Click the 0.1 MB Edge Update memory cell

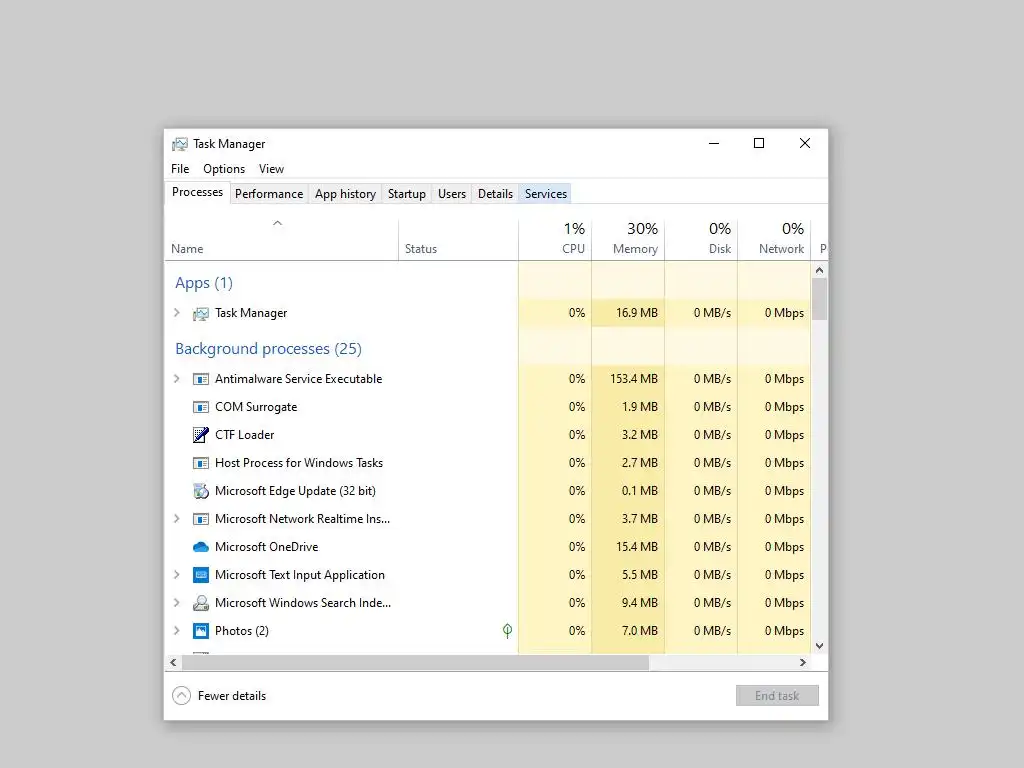(628, 491)
